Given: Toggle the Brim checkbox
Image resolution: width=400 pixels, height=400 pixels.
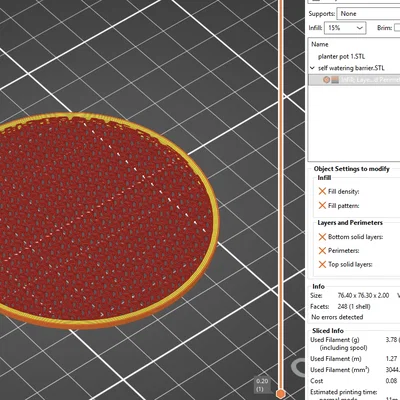Looking at the screenshot, I should [x=397, y=28].
